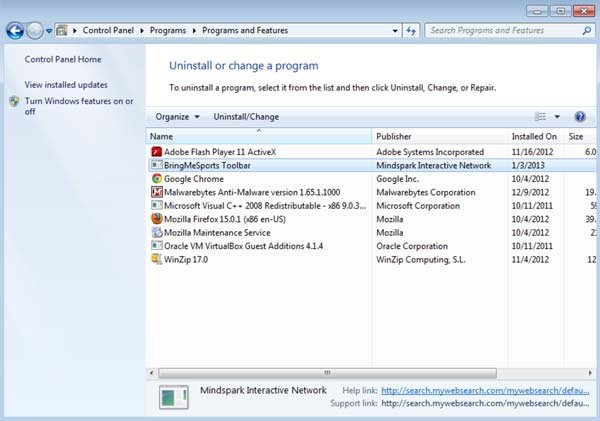
Task: Click the Oracle VM VirtualBox icon
Action: click(x=157, y=246)
